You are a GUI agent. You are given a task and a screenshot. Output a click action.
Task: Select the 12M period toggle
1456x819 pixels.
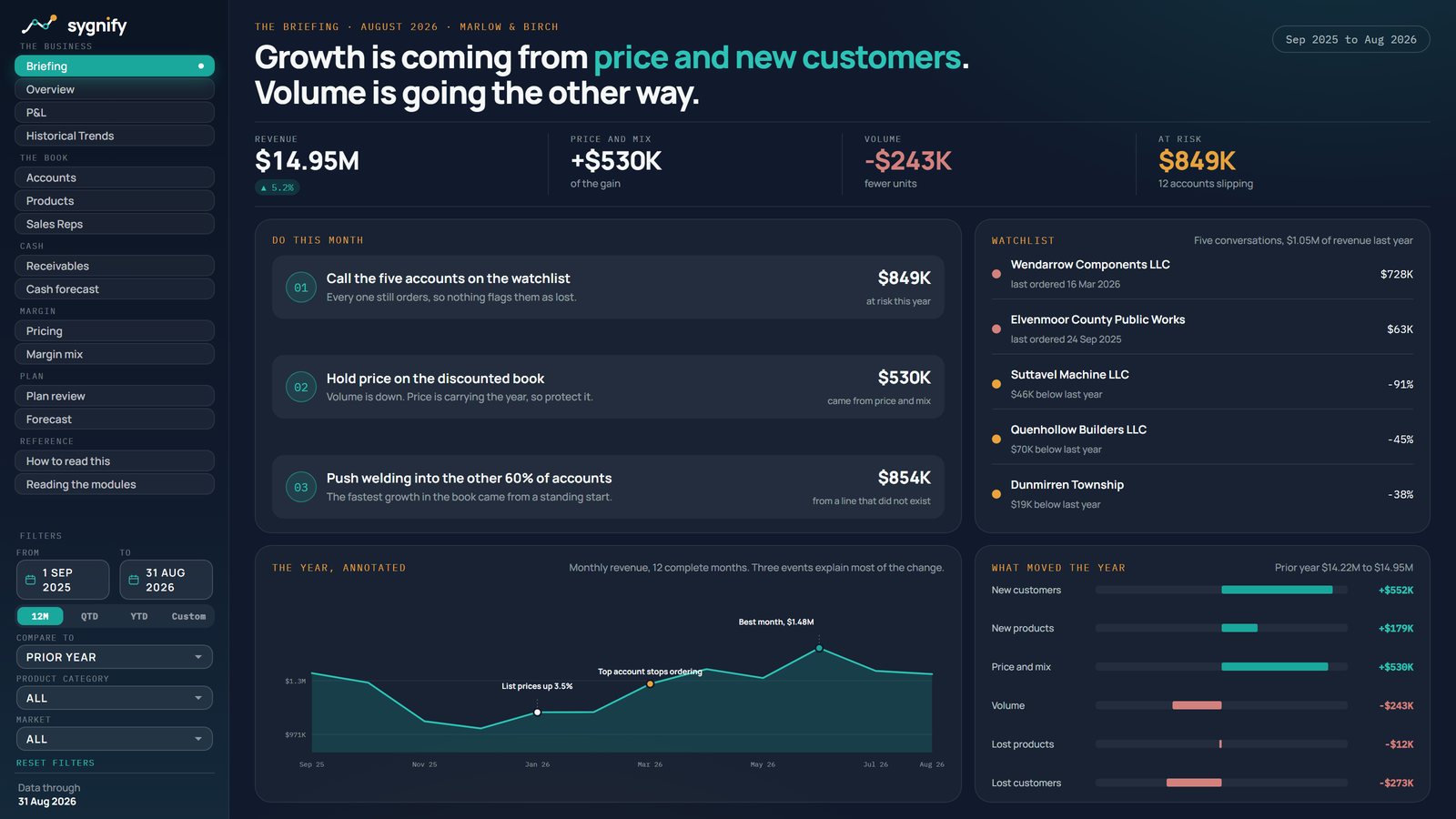pos(40,616)
